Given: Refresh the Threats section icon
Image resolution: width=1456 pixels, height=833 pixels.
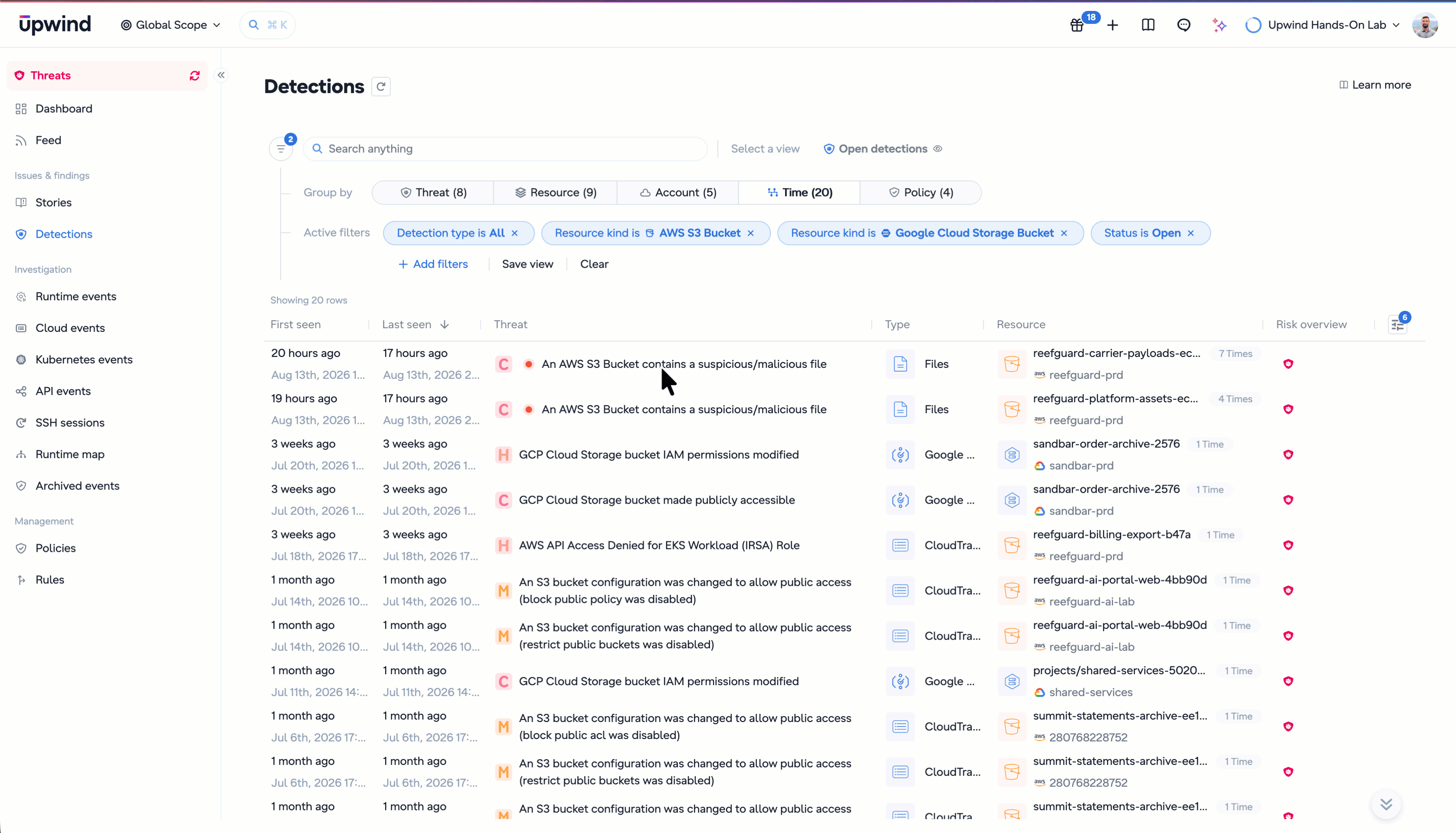Looking at the screenshot, I should point(195,75).
